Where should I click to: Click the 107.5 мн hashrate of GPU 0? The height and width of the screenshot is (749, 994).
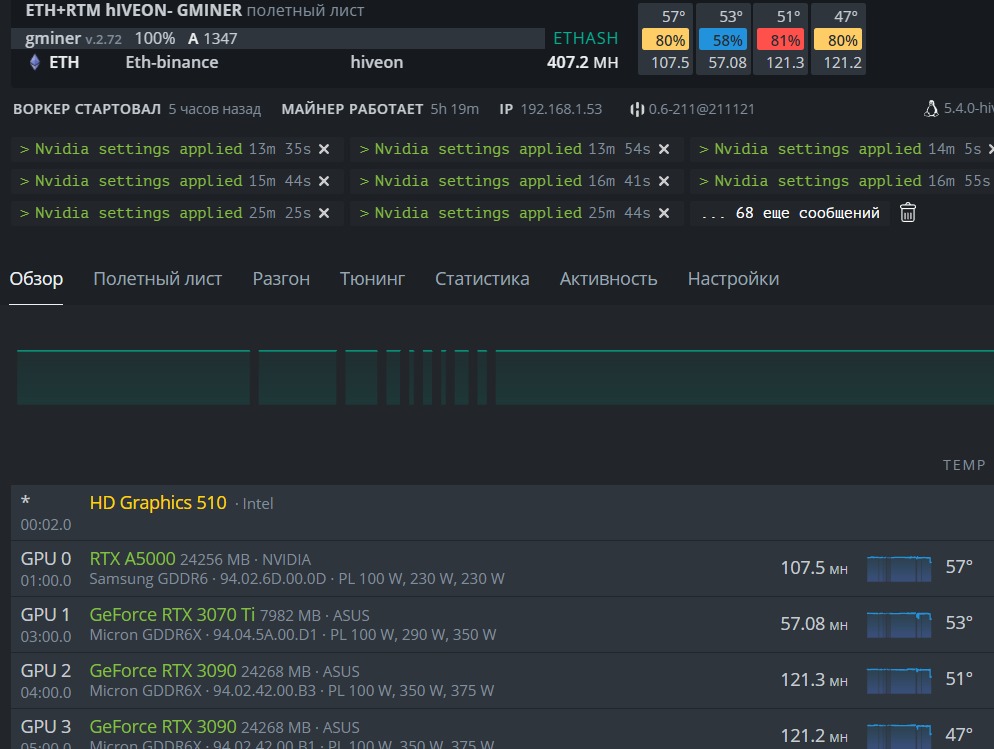(814, 568)
